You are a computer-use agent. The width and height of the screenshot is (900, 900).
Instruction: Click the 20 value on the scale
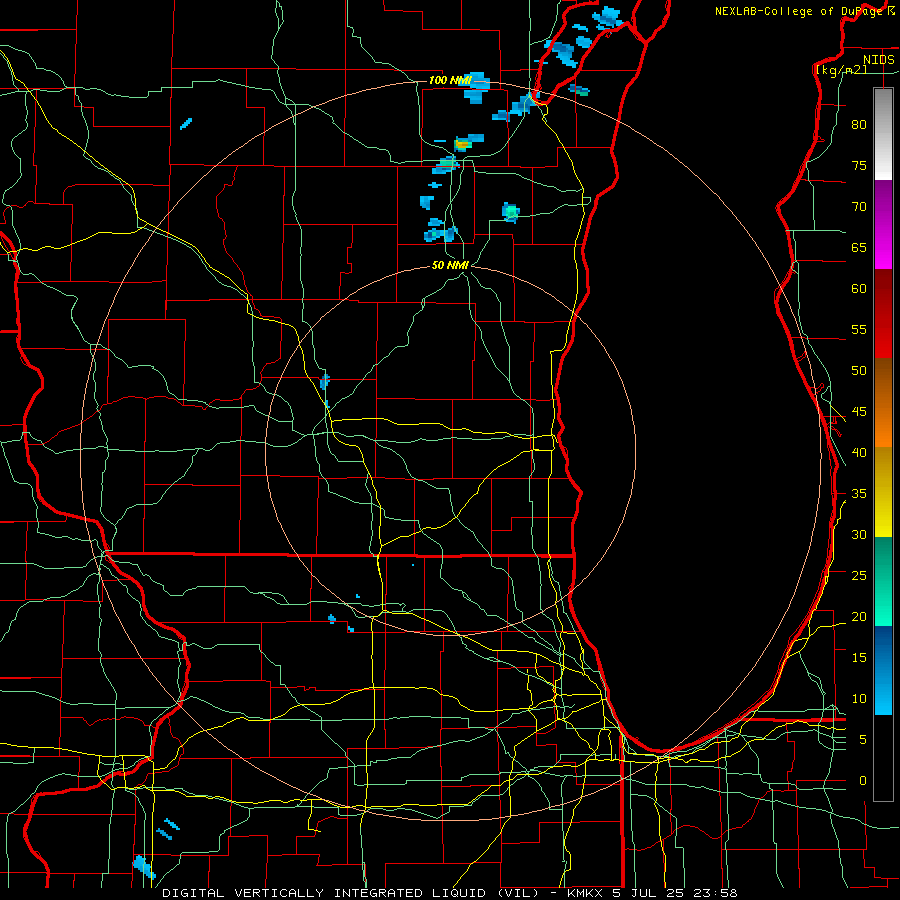(859, 617)
